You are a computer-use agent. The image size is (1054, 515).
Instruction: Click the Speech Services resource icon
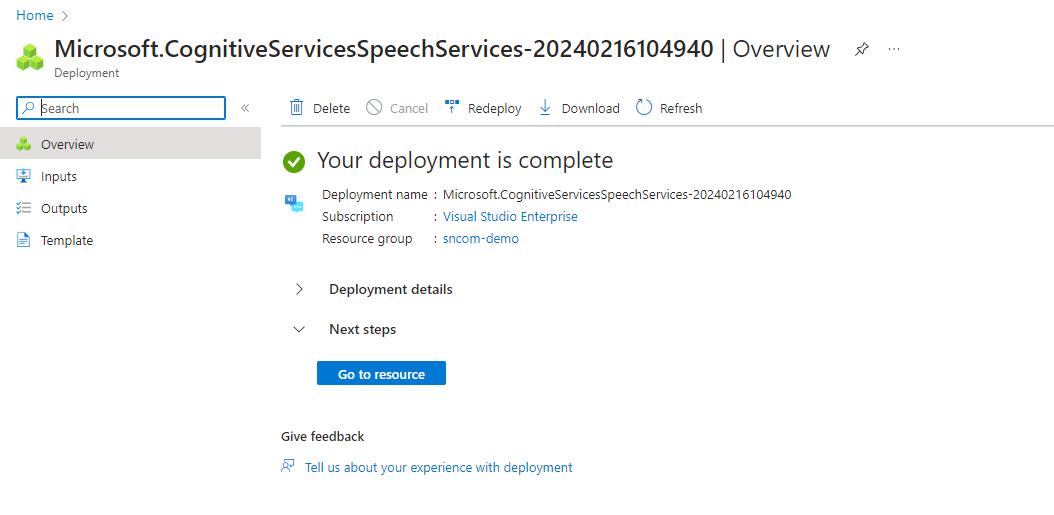coord(294,204)
